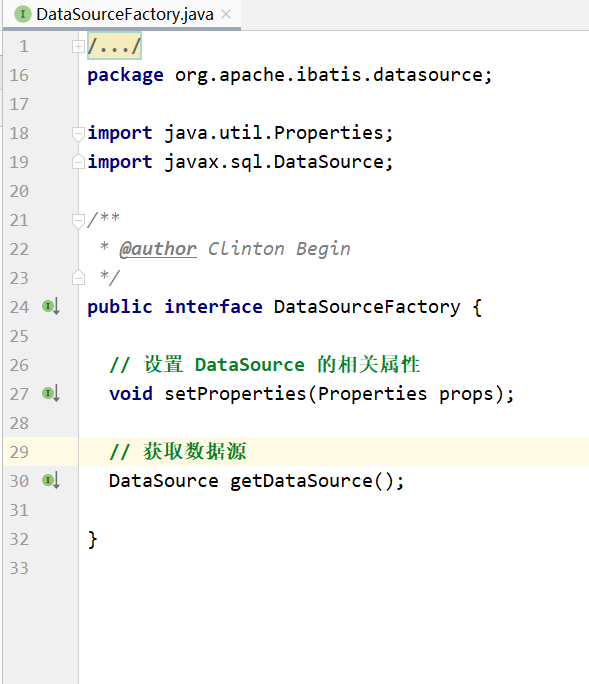
Task: Collapse the imports block at line 18
Action: 78,133
